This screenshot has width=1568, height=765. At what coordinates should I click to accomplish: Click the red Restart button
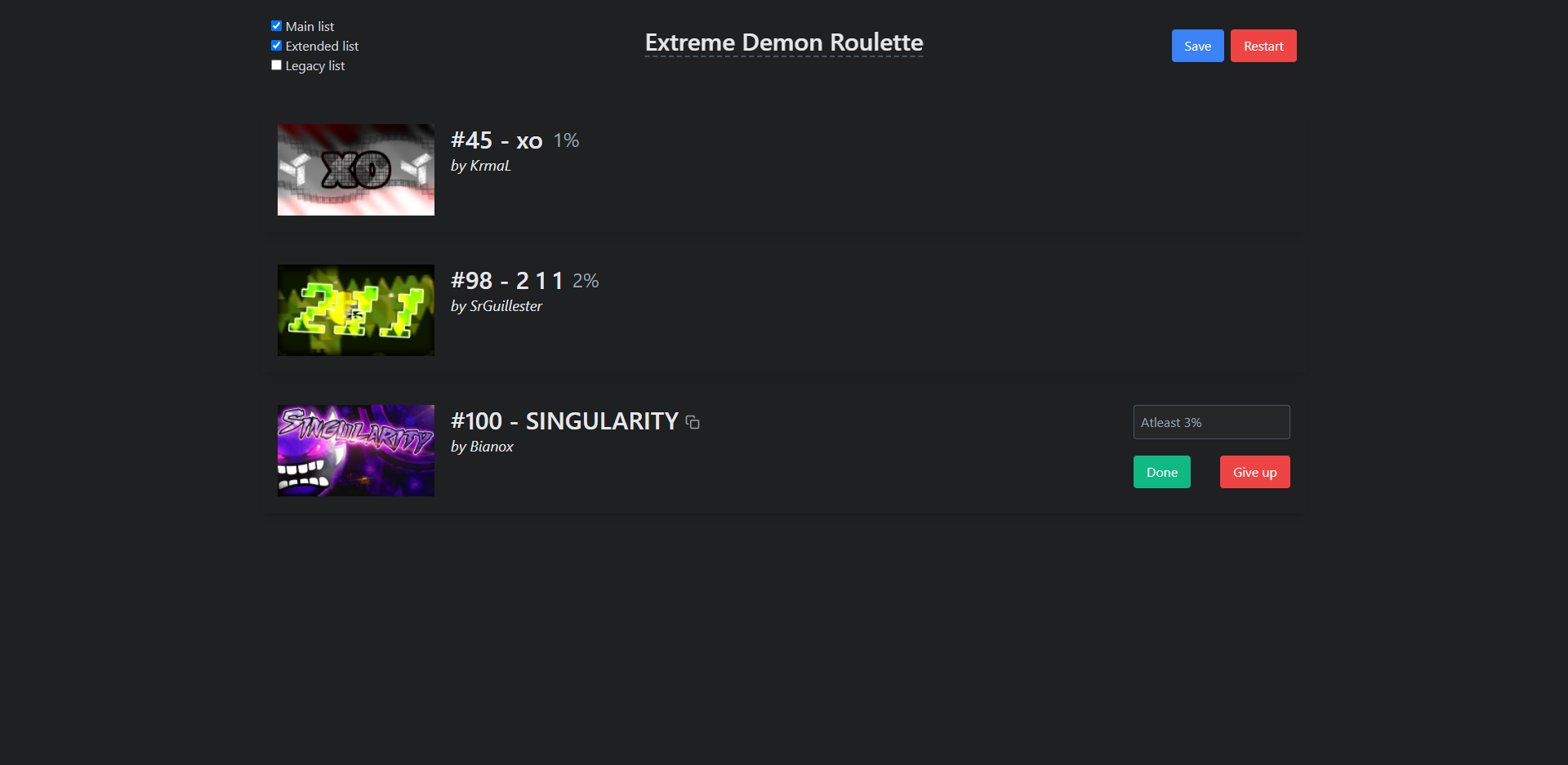click(x=1263, y=46)
